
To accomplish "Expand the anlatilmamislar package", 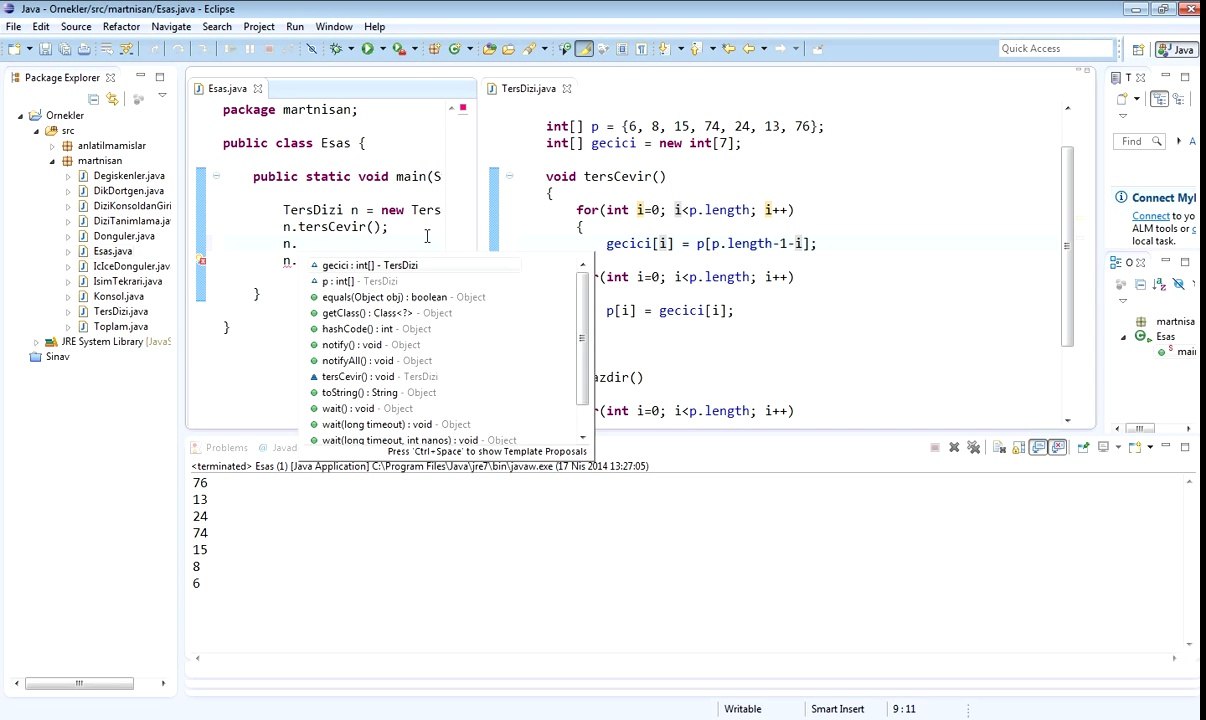I will pos(52,146).
